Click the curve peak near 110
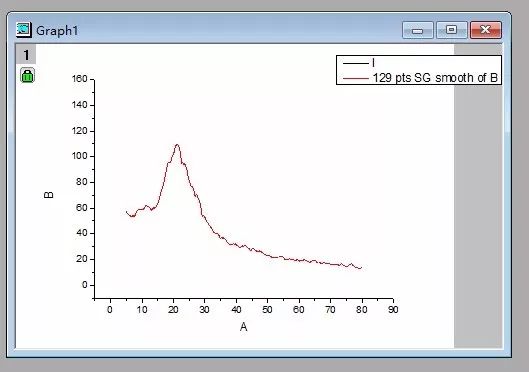Viewport: 529px width, 372px height. (177, 145)
